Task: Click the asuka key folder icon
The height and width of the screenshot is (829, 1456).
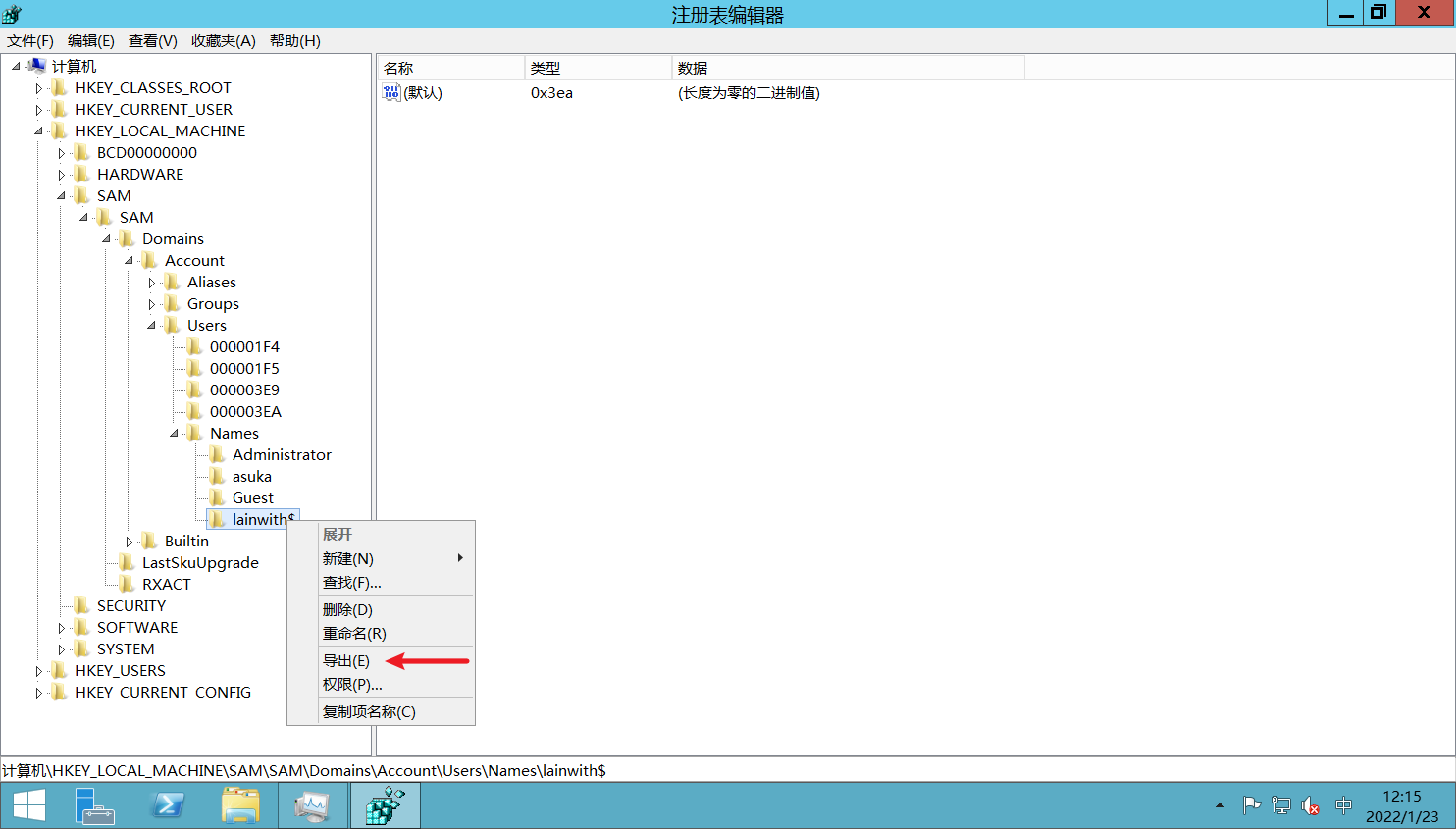Action: [x=218, y=476]
